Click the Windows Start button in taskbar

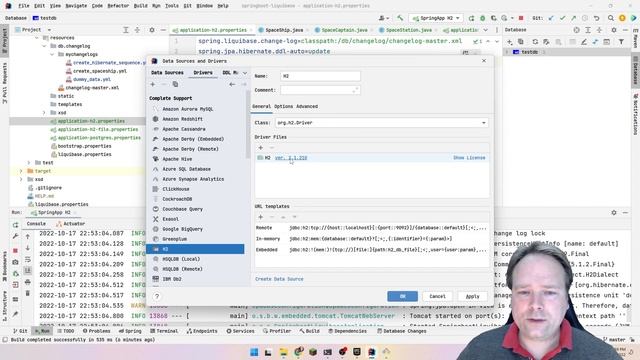pyautogui.click(x=254, y=352)
